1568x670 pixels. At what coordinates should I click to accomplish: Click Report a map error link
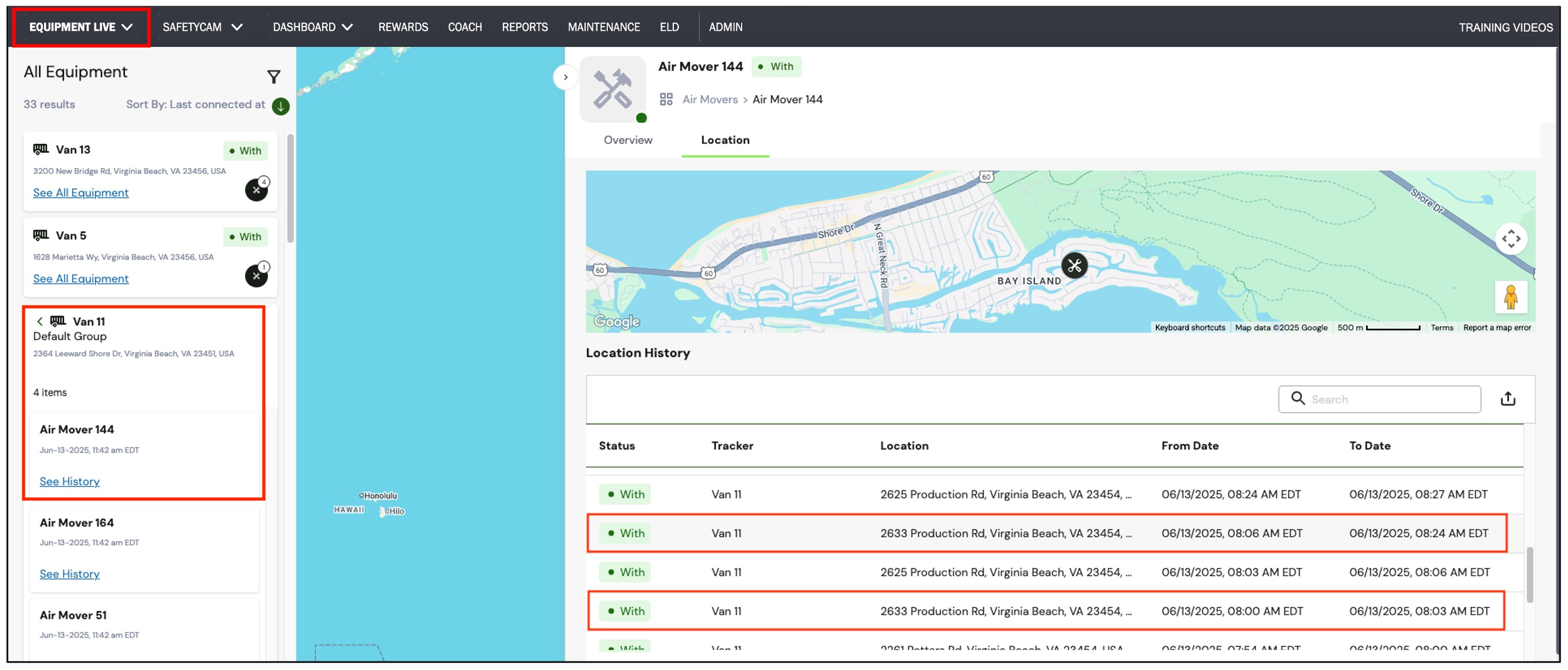(x=1497, y=327)
